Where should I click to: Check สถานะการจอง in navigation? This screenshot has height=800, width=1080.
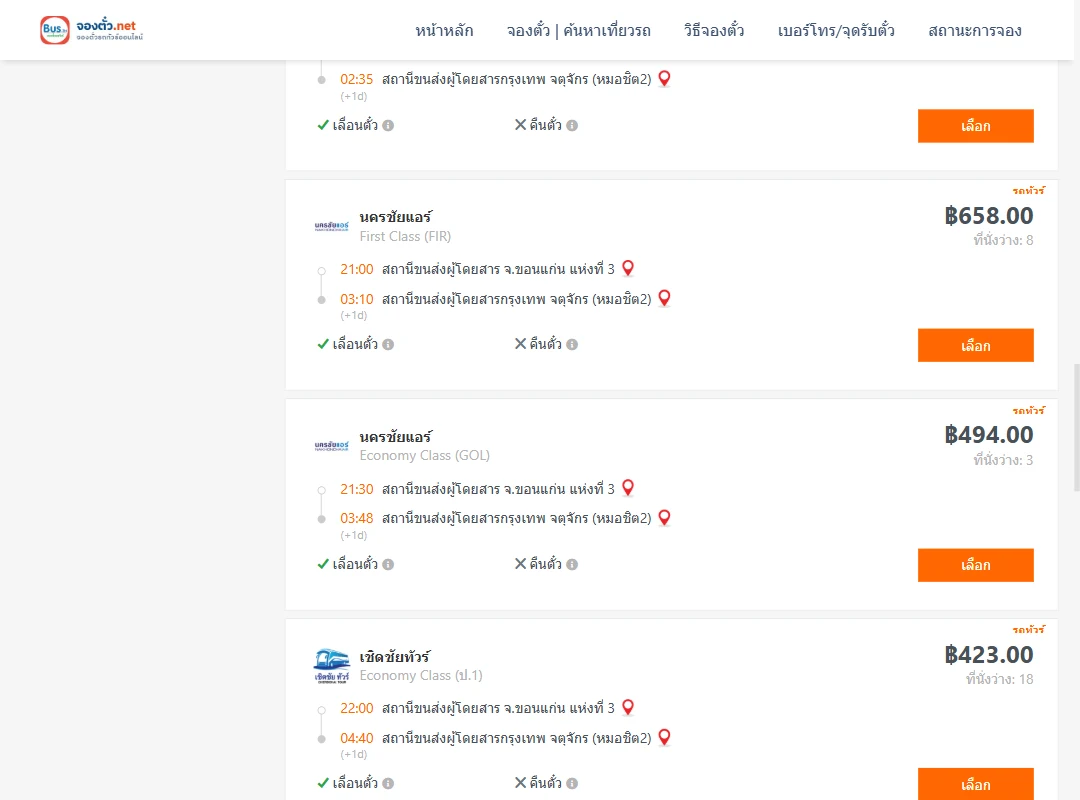pos(975,30)
